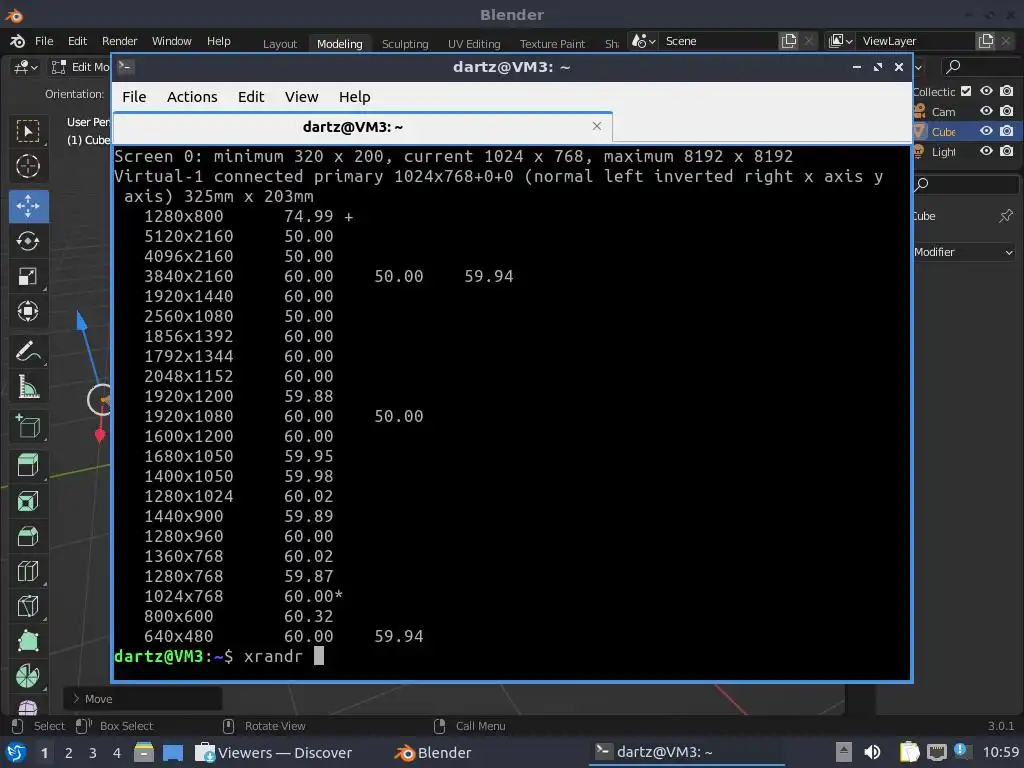The image size is (1024, 768).
Task: Select the Knife tool
Action: pos(28,607)
